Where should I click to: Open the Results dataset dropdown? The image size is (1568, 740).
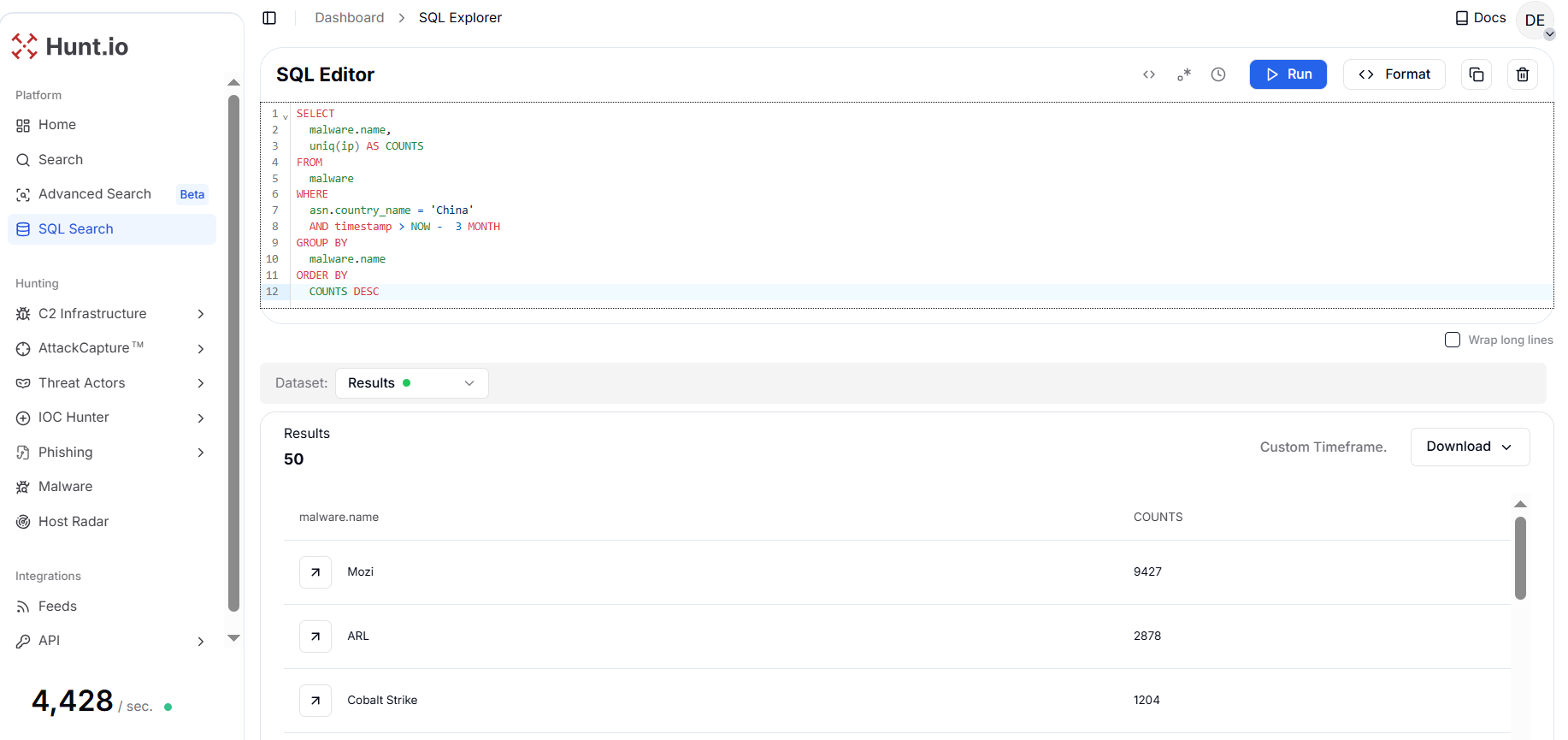[x=411, y=383]
